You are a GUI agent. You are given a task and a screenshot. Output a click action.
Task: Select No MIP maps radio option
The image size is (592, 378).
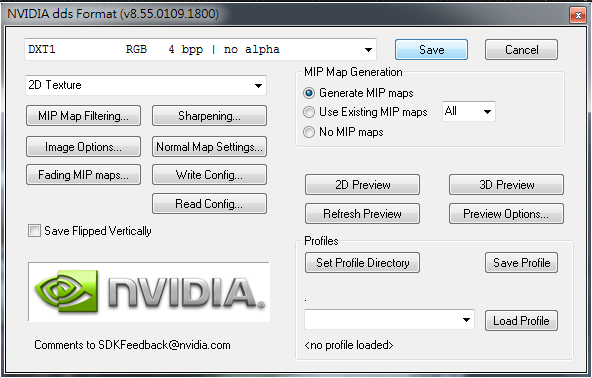[309, 132]
